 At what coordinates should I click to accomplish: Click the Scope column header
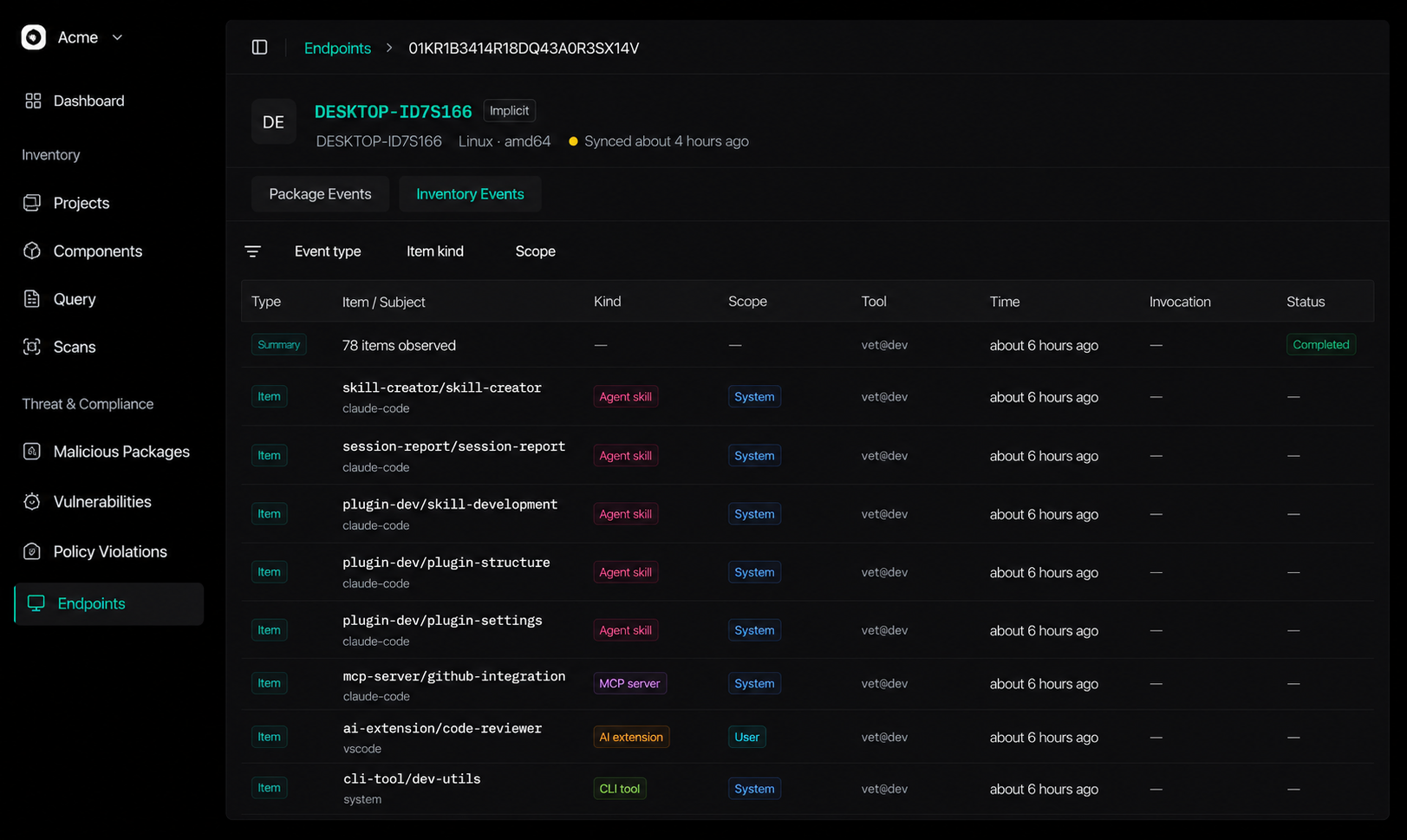pos(747,302)
